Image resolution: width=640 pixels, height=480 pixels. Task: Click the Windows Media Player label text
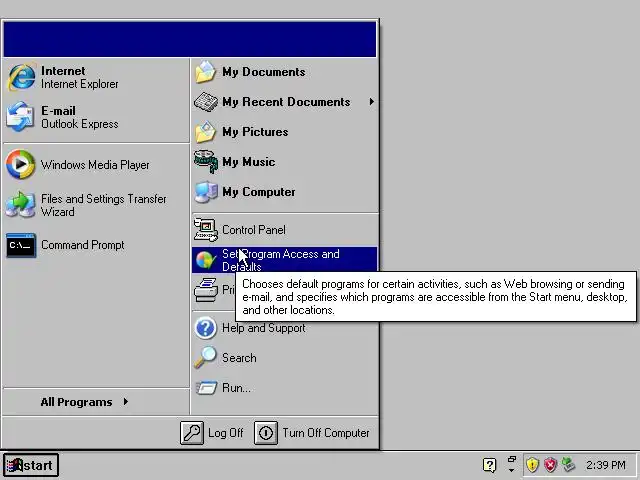[95, 165]
